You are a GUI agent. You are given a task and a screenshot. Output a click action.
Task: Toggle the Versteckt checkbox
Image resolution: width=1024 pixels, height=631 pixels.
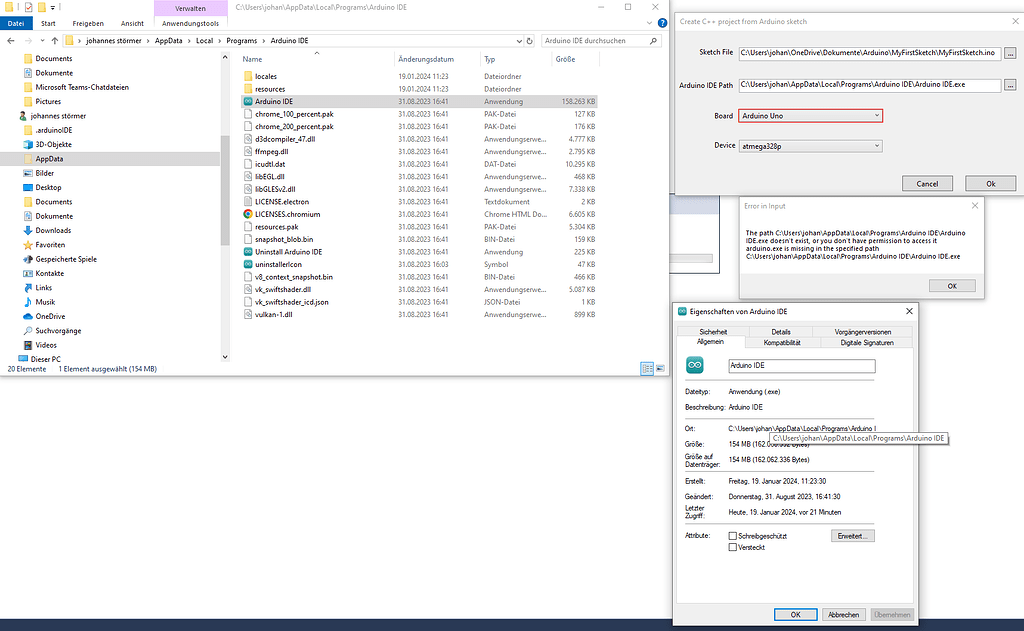click(x=733, y=547)
